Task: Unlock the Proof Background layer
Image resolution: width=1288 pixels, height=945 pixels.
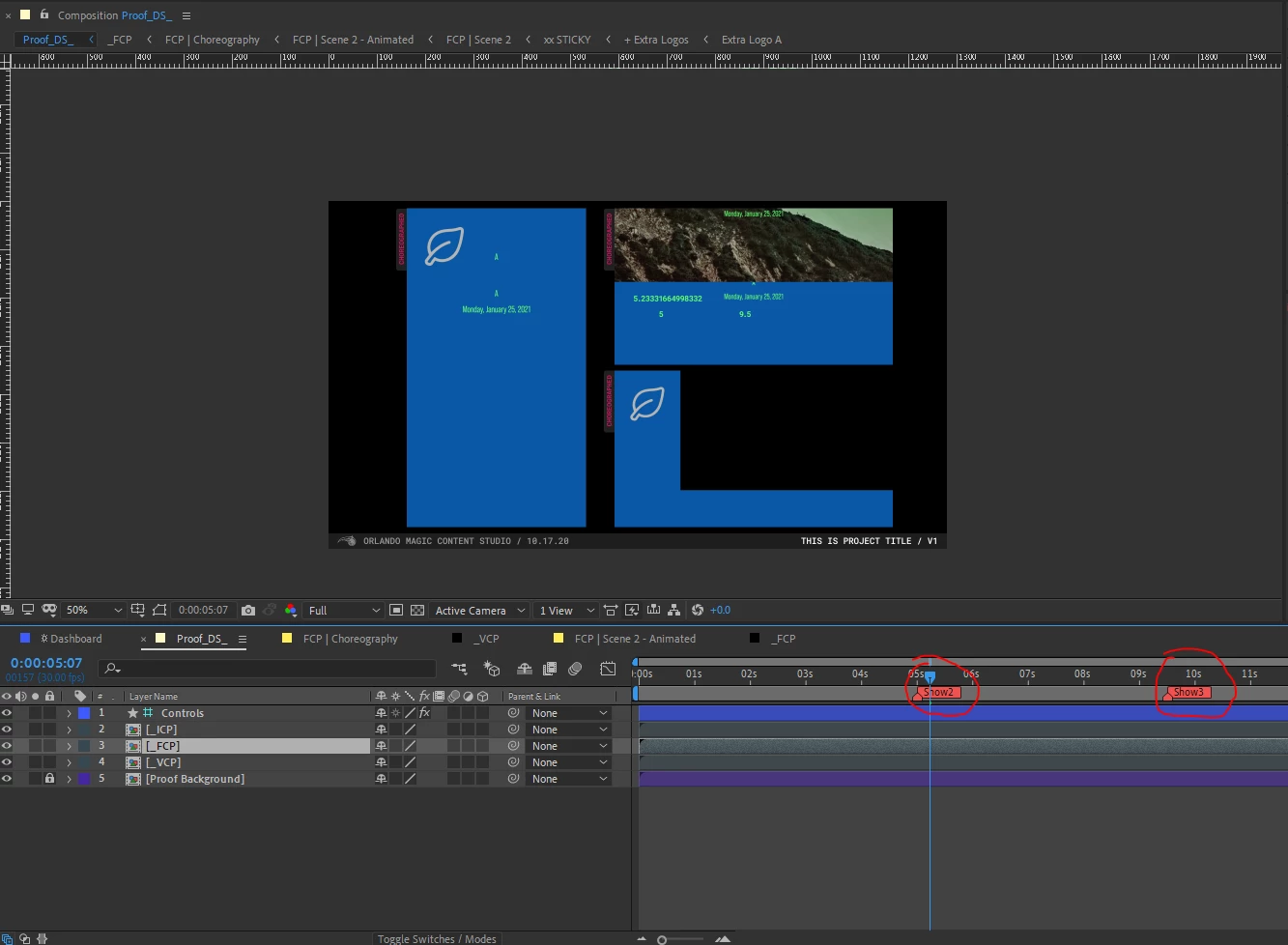Action: pos(49,779)
